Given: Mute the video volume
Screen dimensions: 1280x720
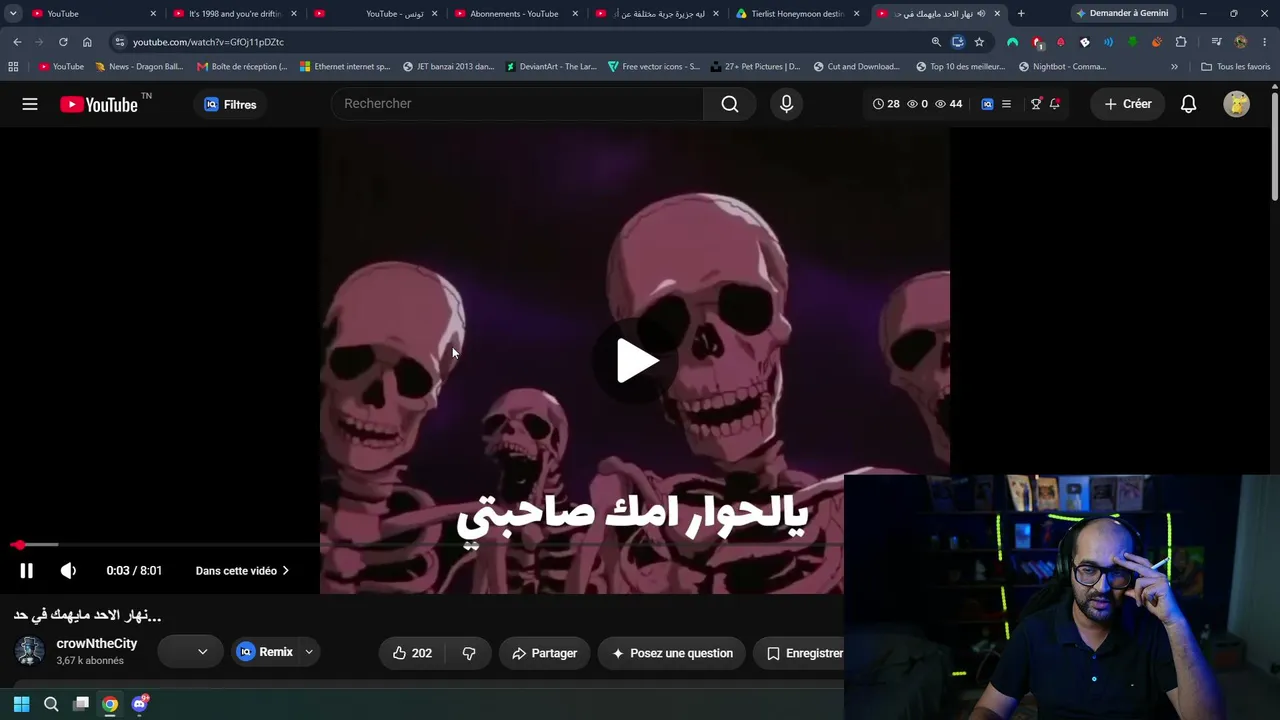Looking at the screenshot, I should pos(68,571).
